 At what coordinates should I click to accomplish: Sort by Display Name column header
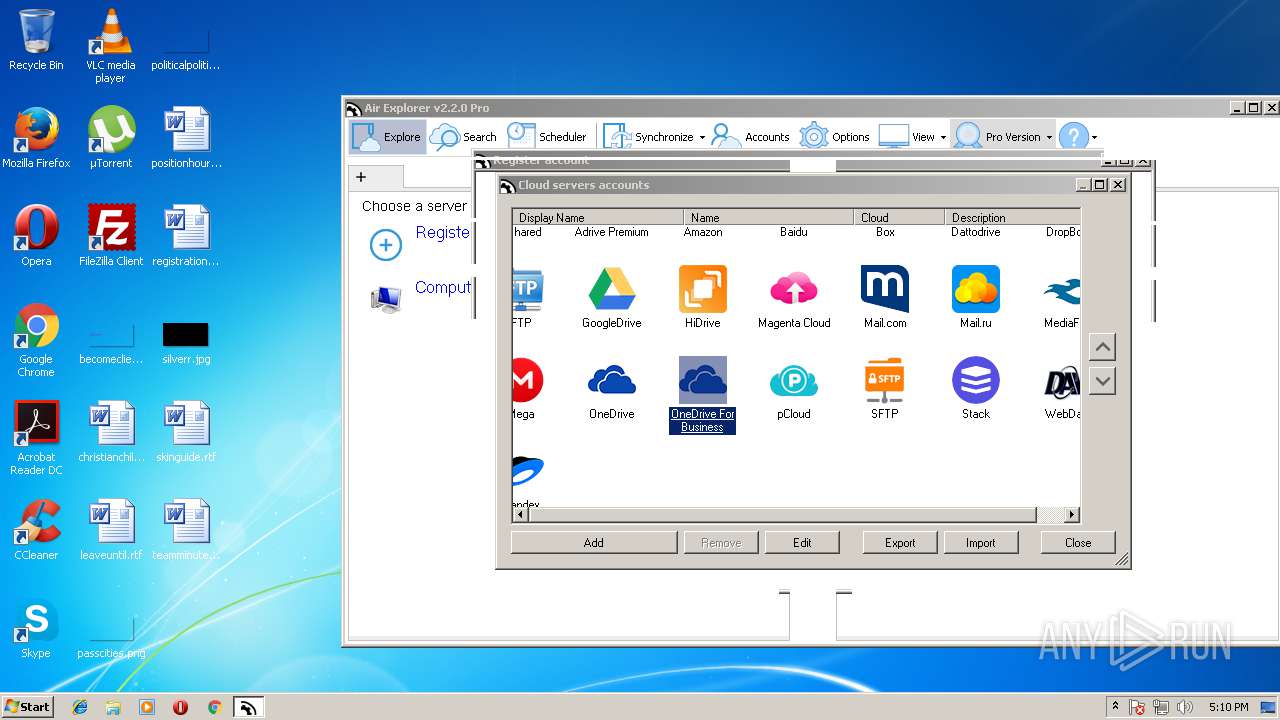tap(598, 217)
